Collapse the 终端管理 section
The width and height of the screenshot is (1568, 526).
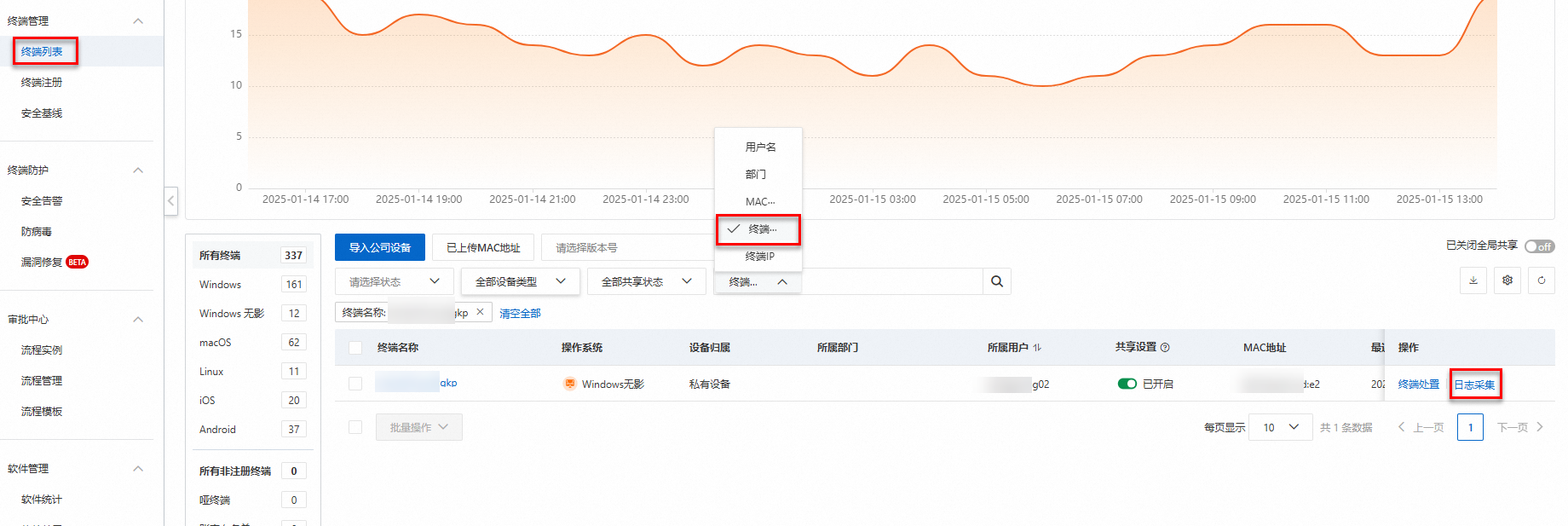[138, 20]
